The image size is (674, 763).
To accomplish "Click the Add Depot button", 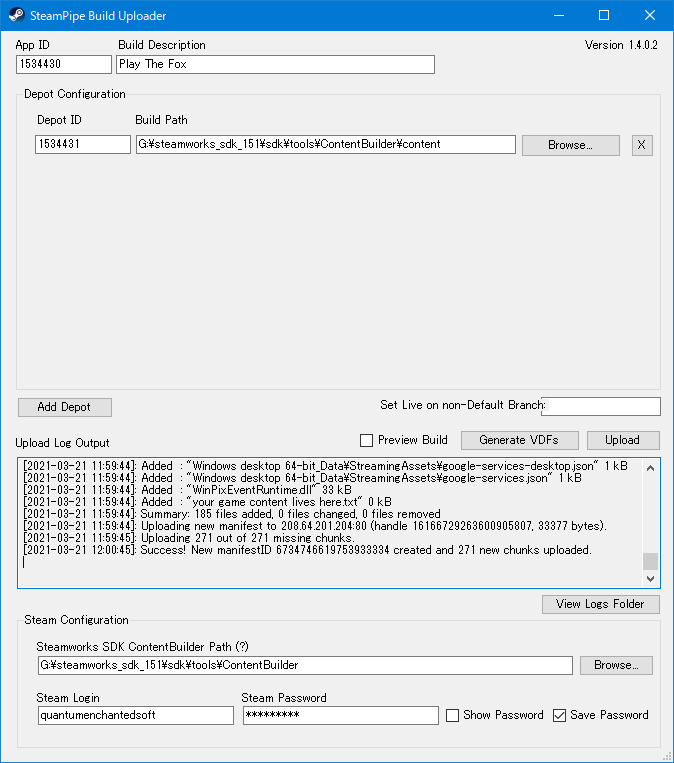I will [x=65, y=407].
